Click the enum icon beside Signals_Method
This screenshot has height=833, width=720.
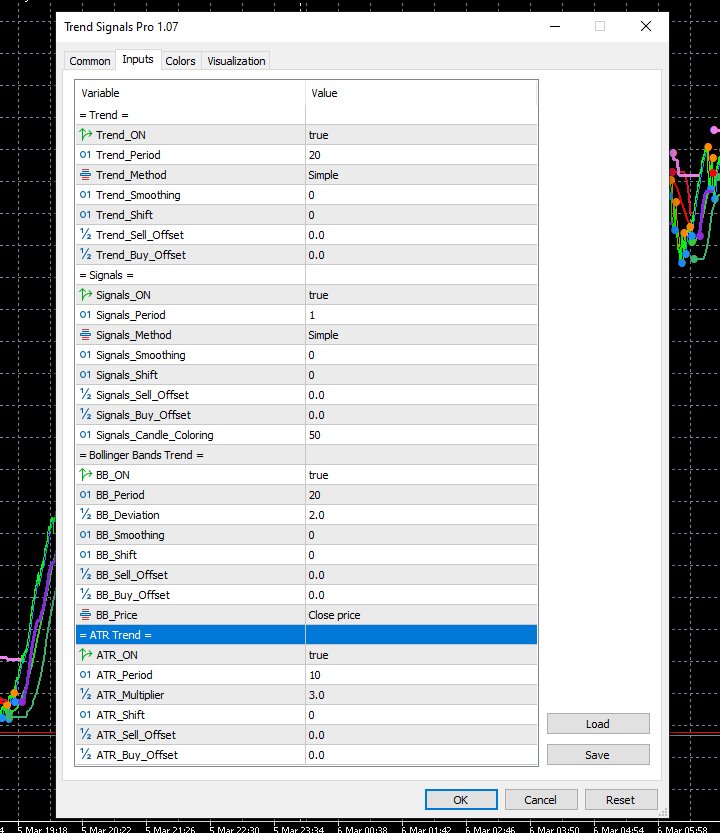point(86,335)
